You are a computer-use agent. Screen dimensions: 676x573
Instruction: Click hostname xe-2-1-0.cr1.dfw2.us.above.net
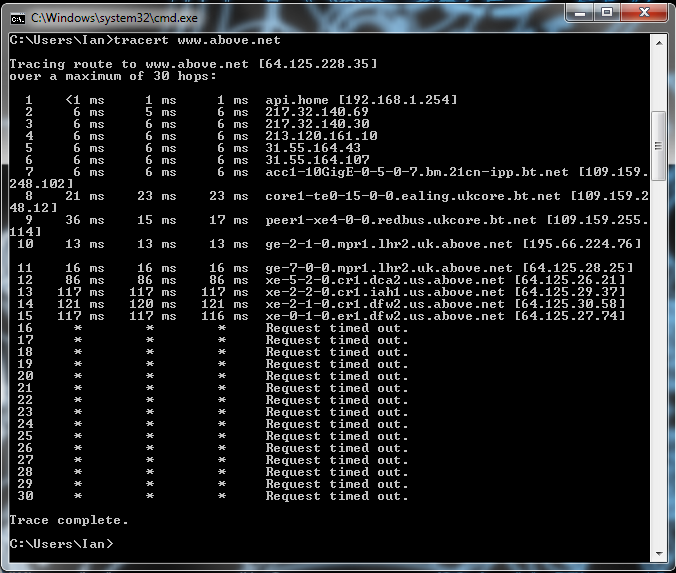(385, 304)
